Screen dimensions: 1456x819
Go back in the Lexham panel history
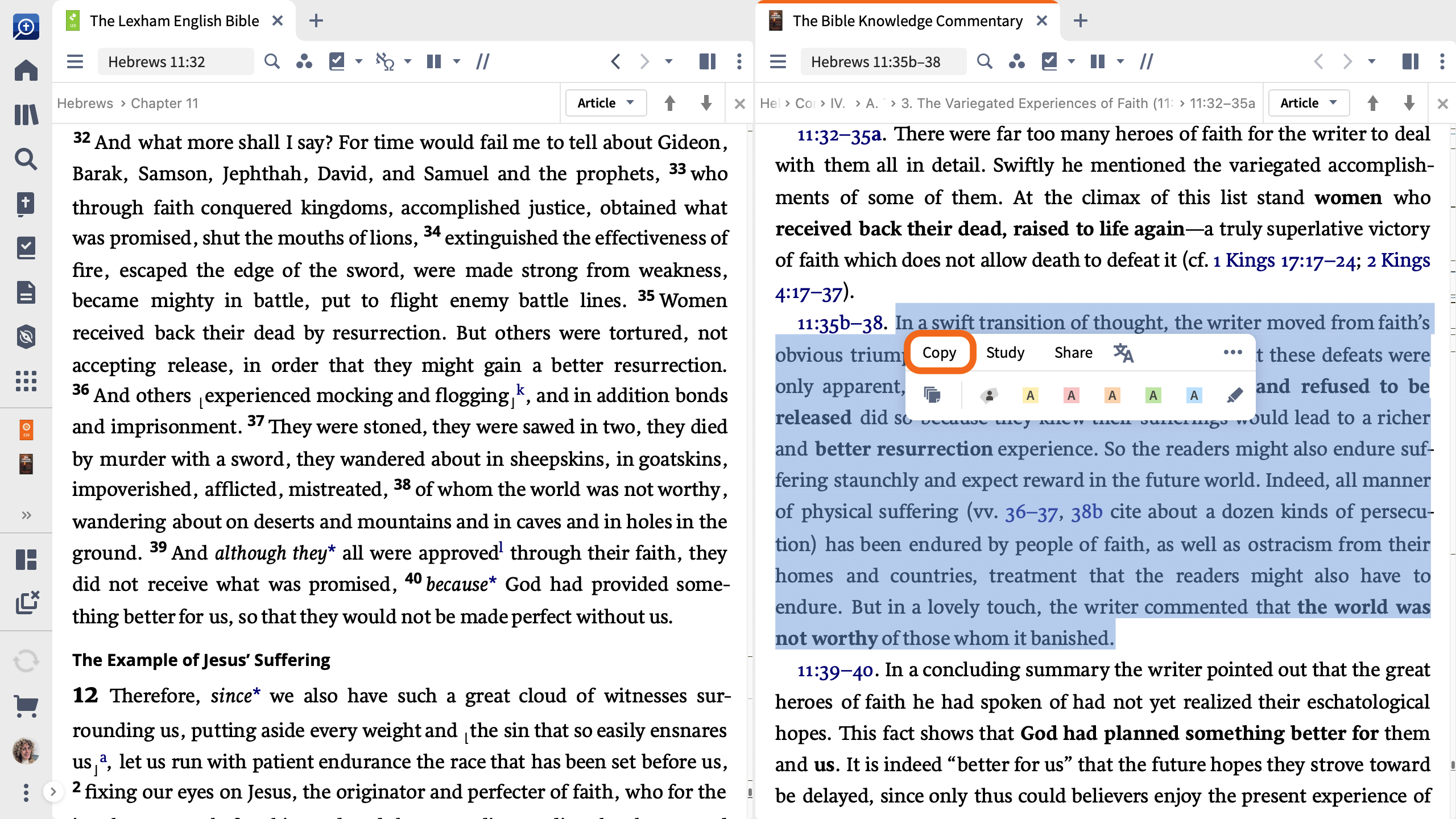point(615,61)
